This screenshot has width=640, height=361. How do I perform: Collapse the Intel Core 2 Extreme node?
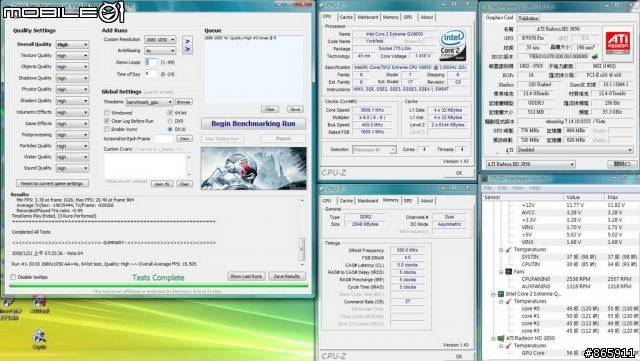tap(493, 294)
